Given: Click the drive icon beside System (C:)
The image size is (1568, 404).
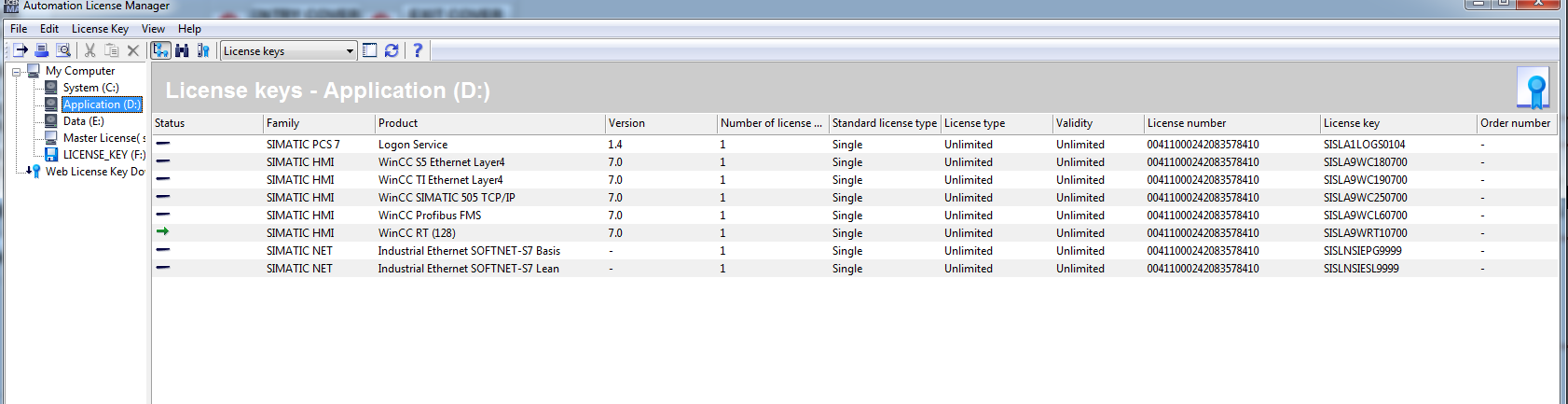Looking at the screenshot, I should [x=52, y=87].
